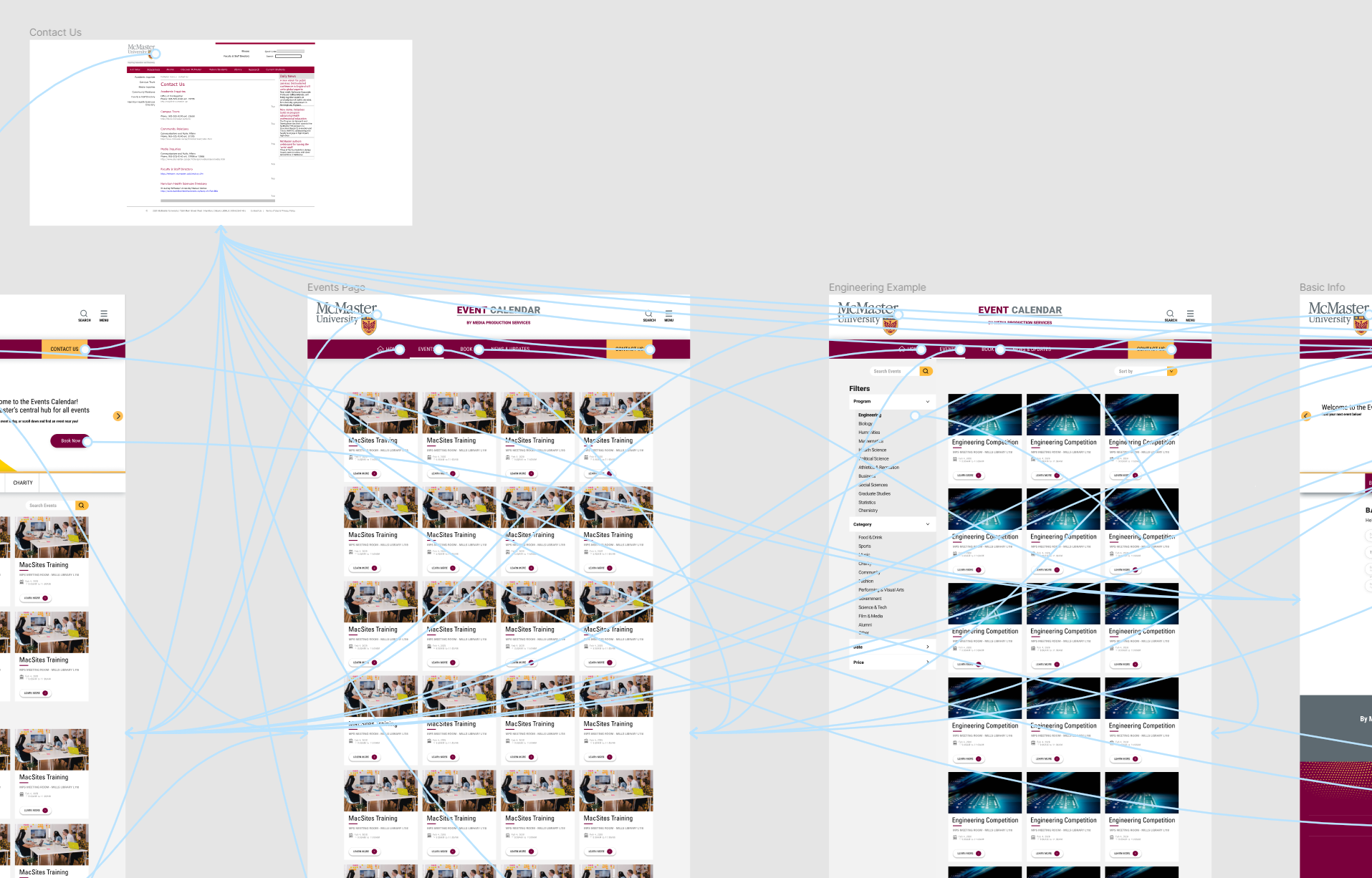Select the 'Alumni' category filter option
Viewport: 1372px width, 878px height.
coord(865,624)
